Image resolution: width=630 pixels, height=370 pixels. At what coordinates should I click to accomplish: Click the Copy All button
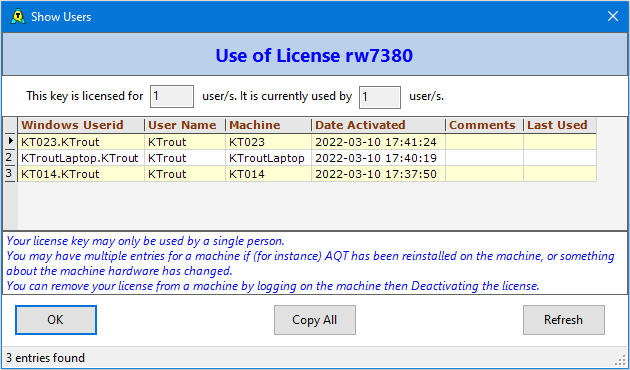tap(315, 320)
